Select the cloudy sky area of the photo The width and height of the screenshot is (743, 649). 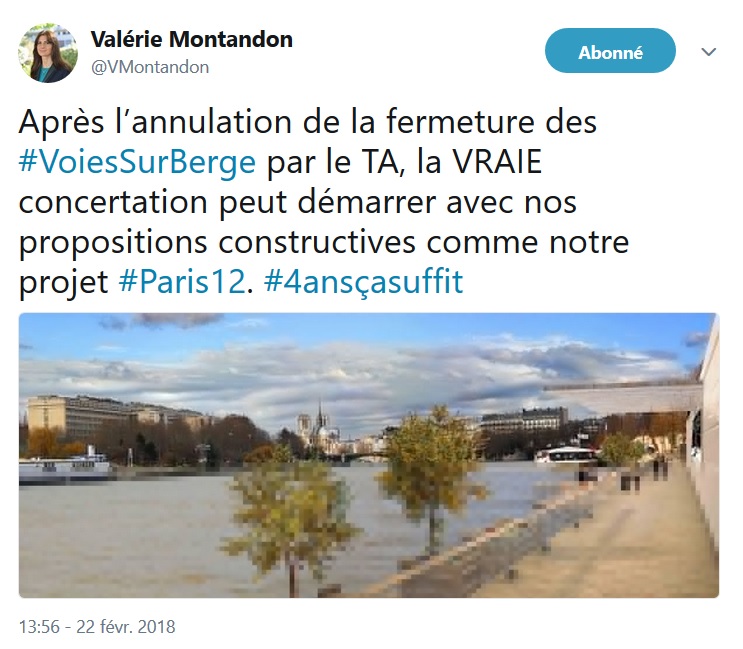click(x=360, y=360)
